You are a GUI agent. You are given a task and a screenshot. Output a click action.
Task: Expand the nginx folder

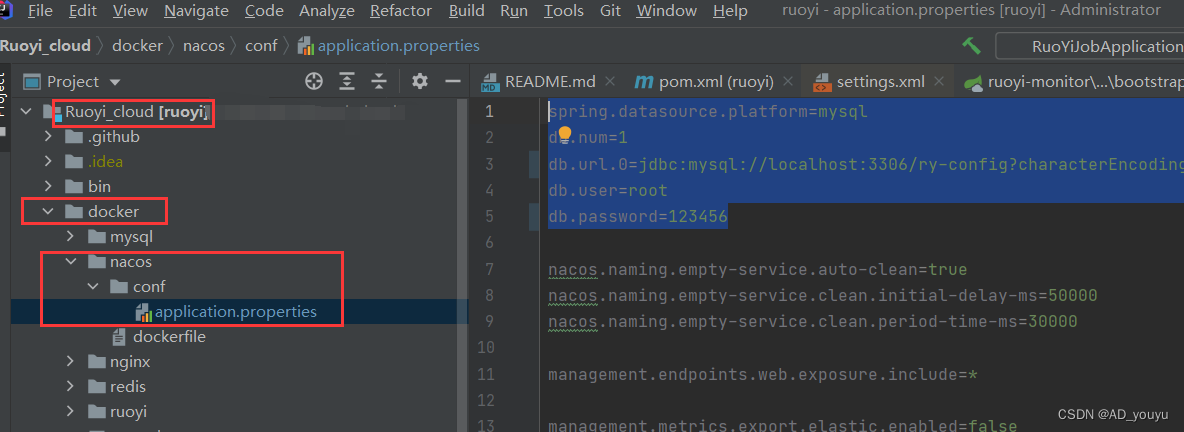pyautogui.click(x=70, y=362)
